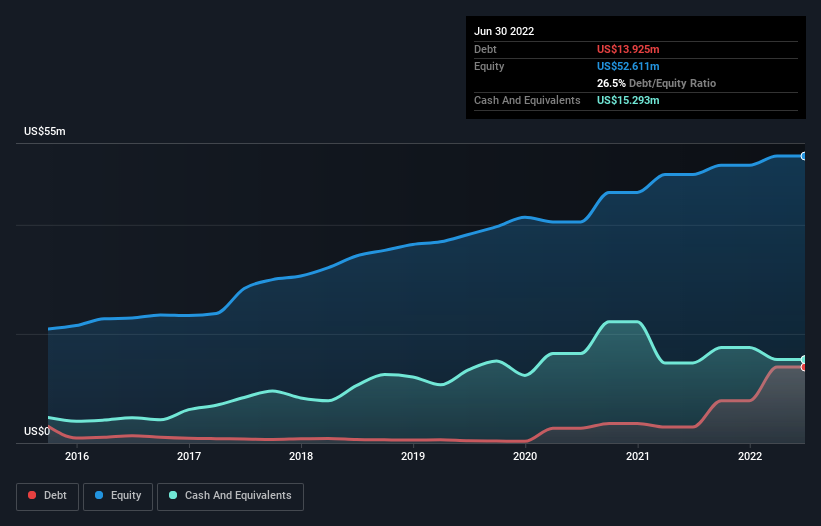Click the Debt label in tooltip
Image resolution: width=821 pixels, height=526 pixels.
(x=485, y=49)
